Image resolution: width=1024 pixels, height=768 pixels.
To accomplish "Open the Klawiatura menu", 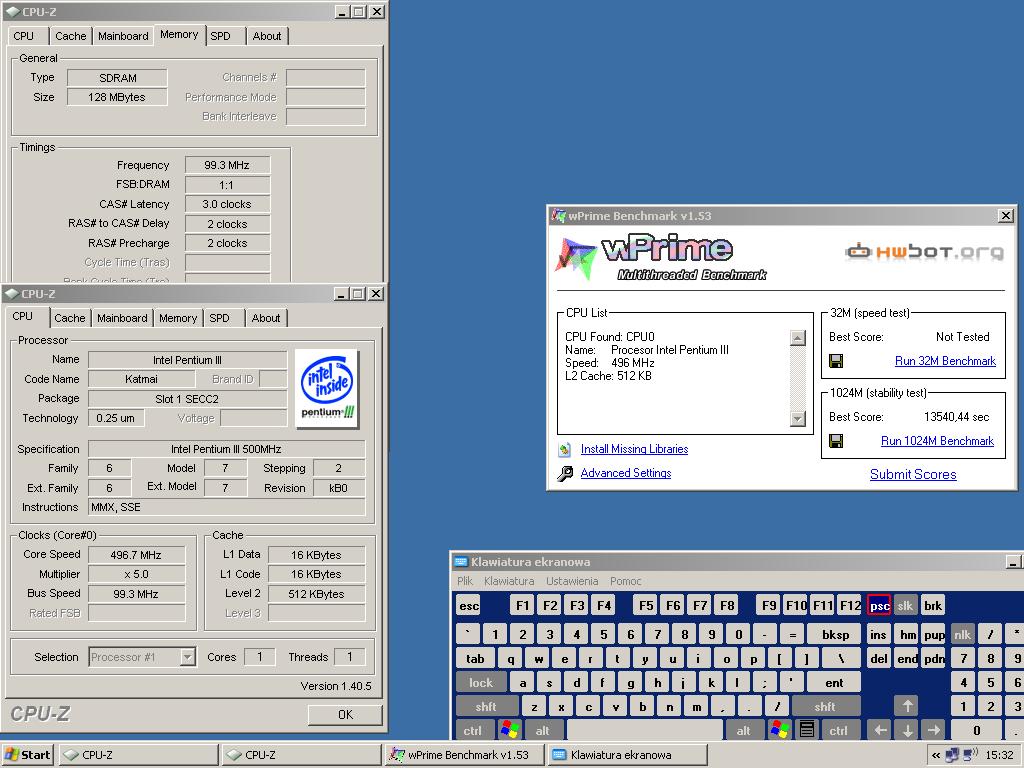I will tap(509, 581).
